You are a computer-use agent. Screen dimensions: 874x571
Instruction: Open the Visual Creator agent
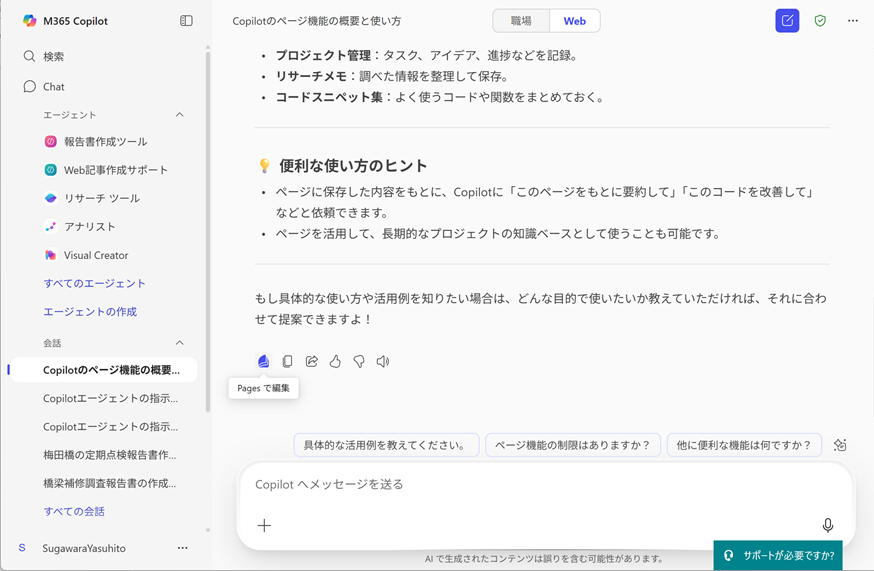(86, 255)
